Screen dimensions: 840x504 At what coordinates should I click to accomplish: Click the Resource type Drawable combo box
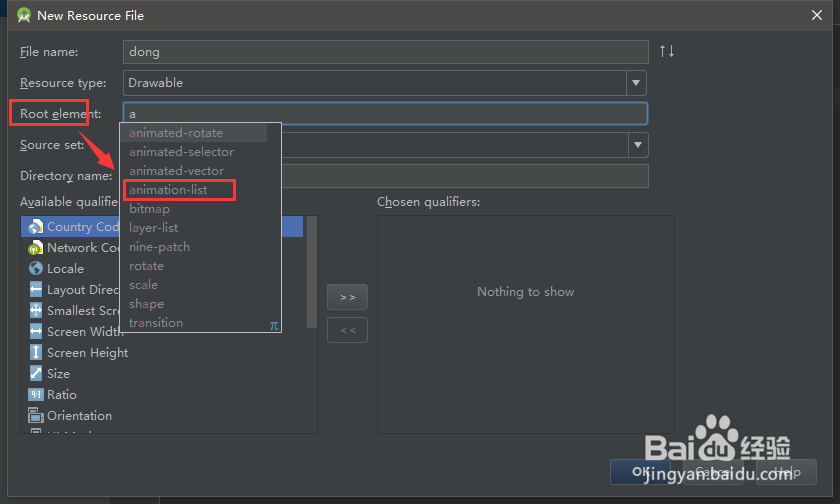point(385,83)
